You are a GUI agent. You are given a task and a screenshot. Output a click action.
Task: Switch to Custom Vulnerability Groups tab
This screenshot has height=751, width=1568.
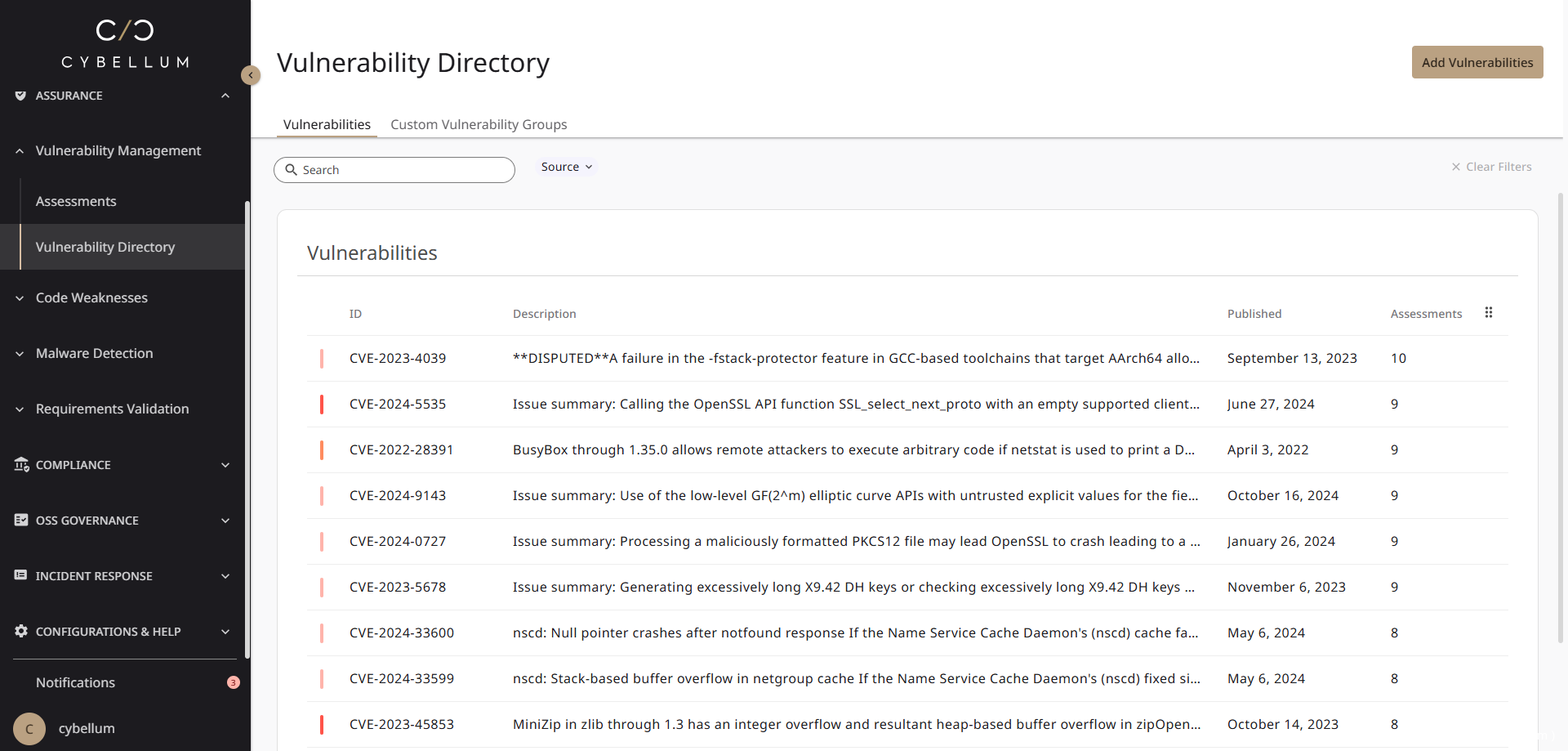(x=479, y=124)
